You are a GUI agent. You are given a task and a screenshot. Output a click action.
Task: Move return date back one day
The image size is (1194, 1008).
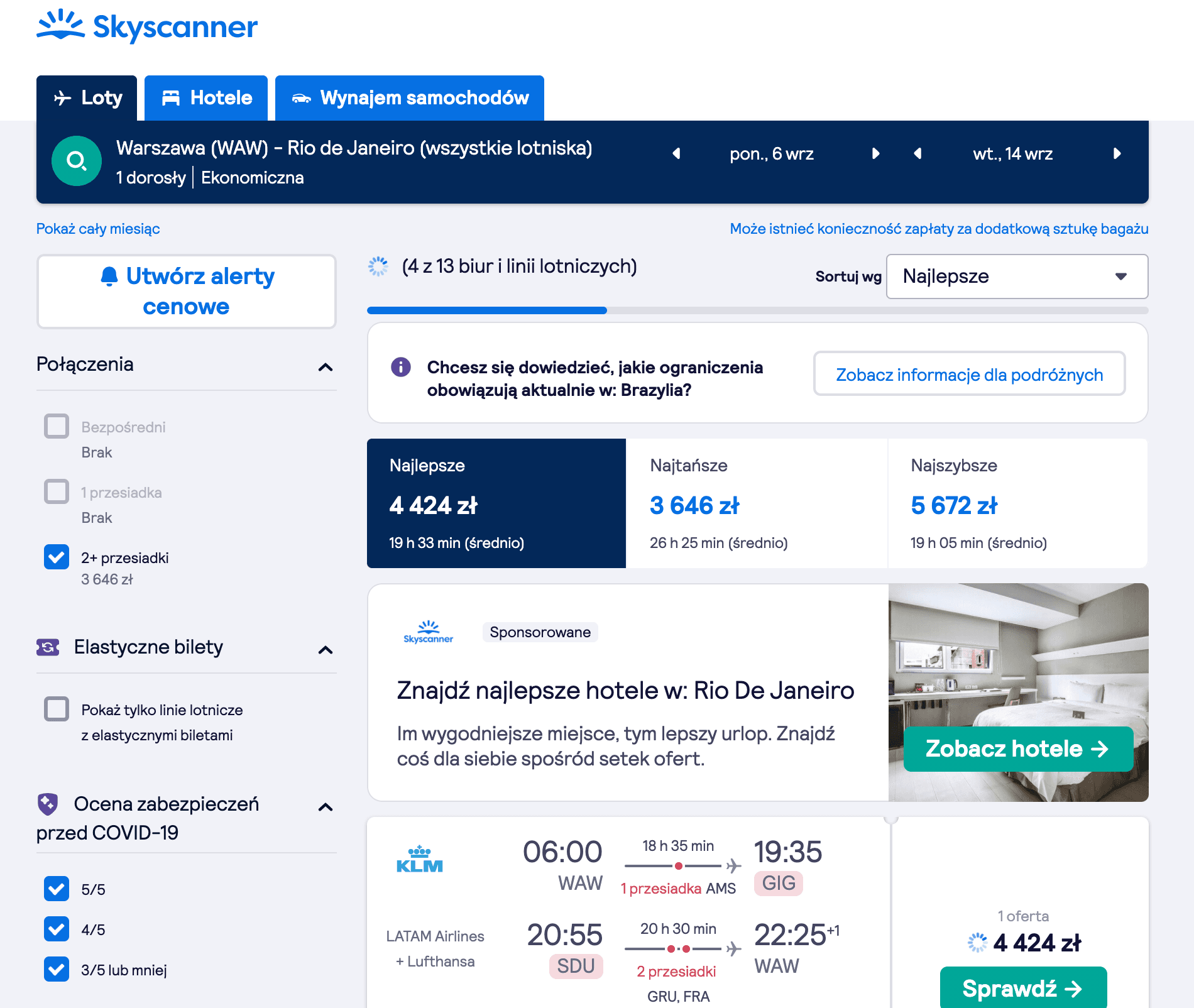917,154
